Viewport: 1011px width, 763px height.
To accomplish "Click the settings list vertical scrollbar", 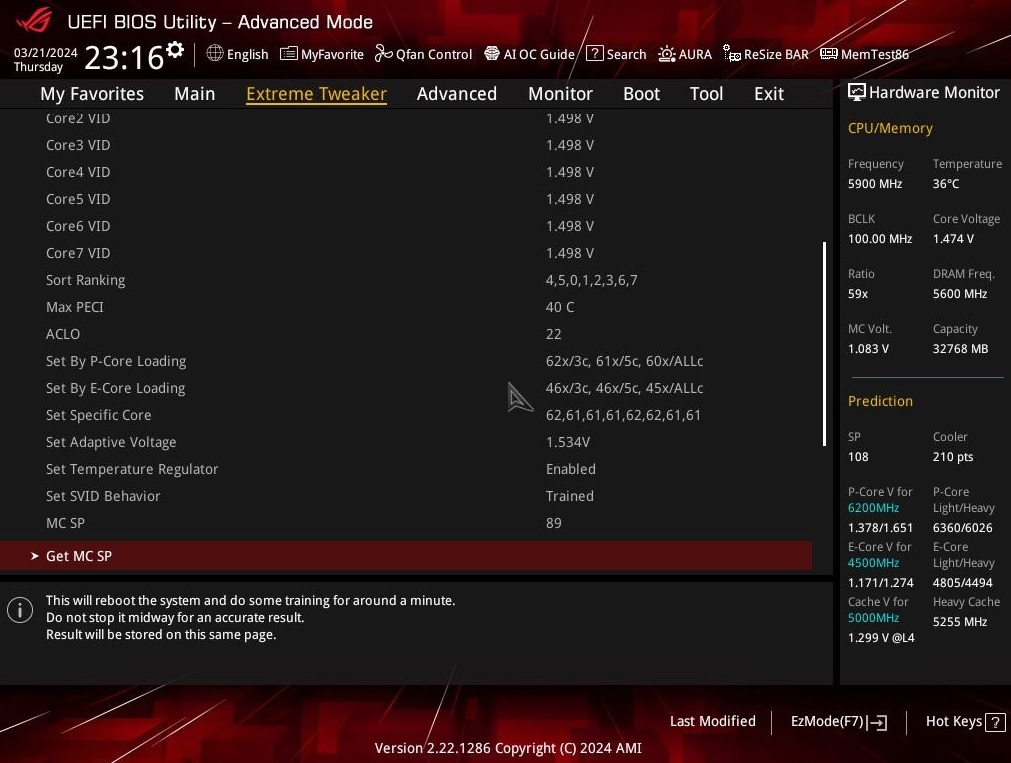I will coord(825,344).
